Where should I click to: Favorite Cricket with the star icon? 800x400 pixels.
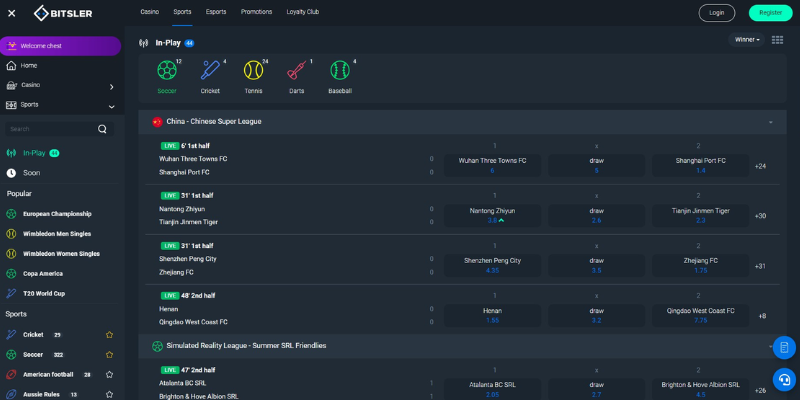tap(109, 335)
